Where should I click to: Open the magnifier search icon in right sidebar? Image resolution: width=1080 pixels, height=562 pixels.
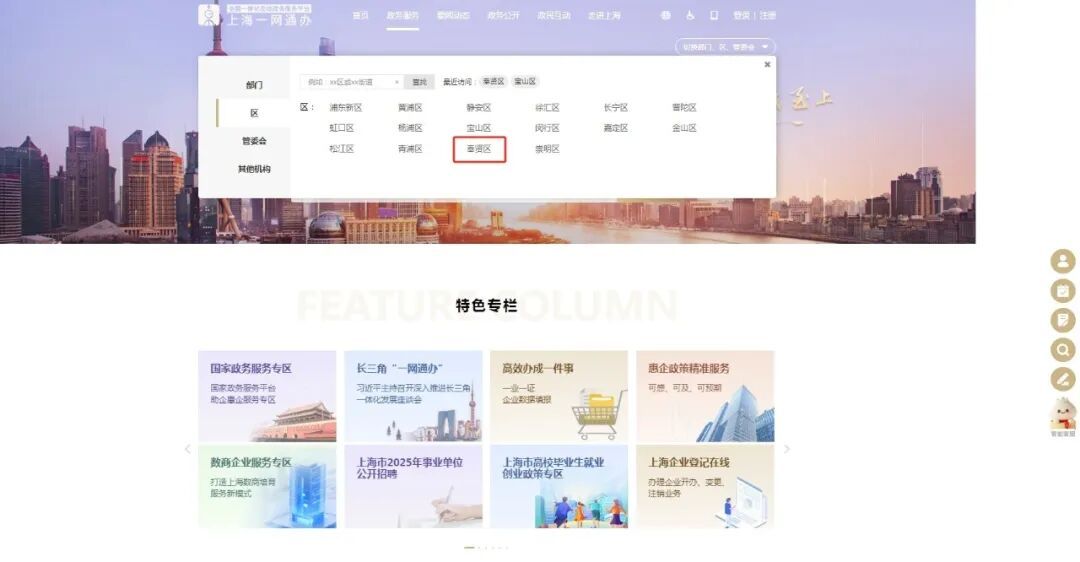pyautogui.click(x=1063, y=350)
